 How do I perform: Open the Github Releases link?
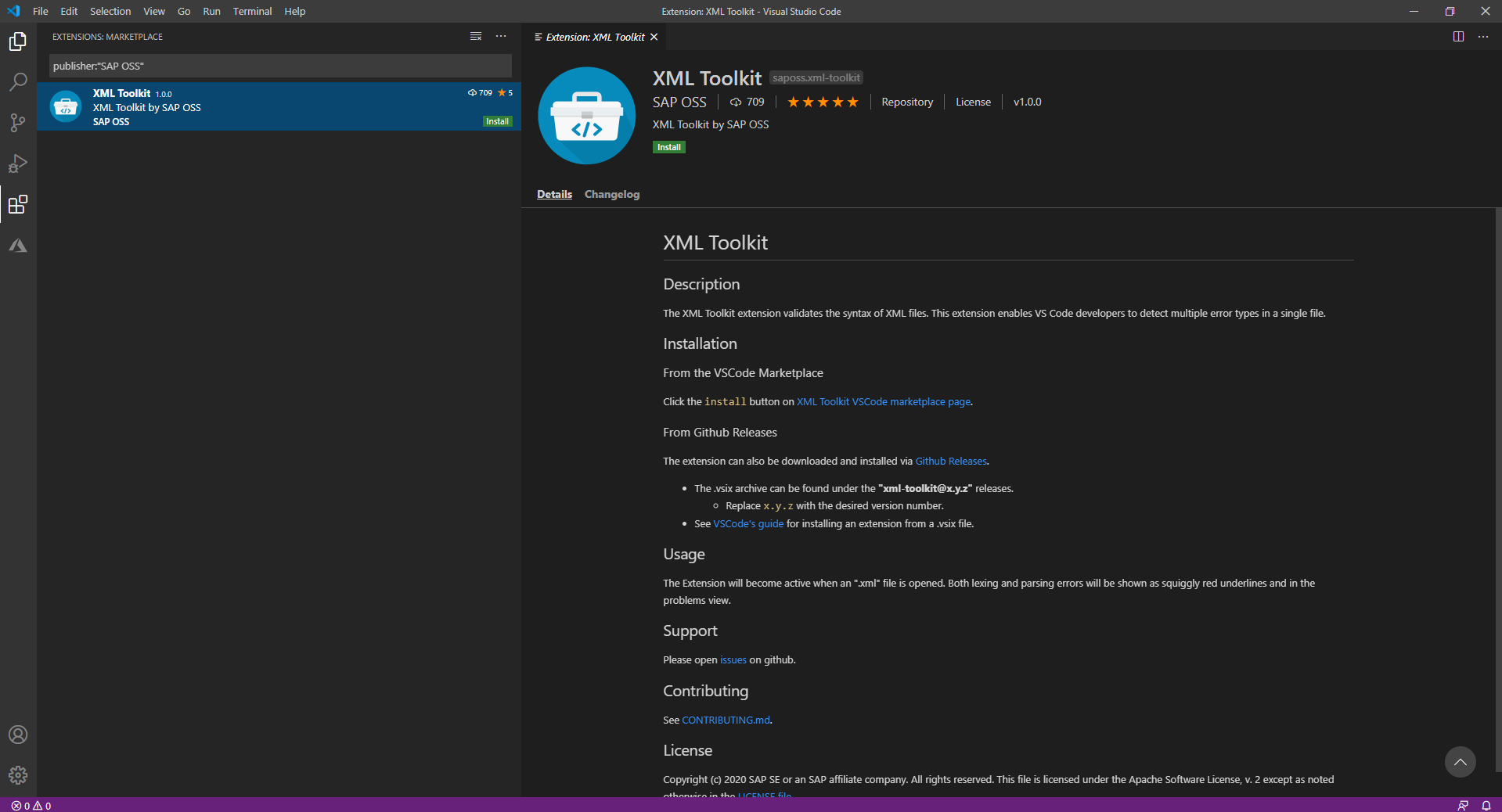pyautogui.click(x=950, y=461)
